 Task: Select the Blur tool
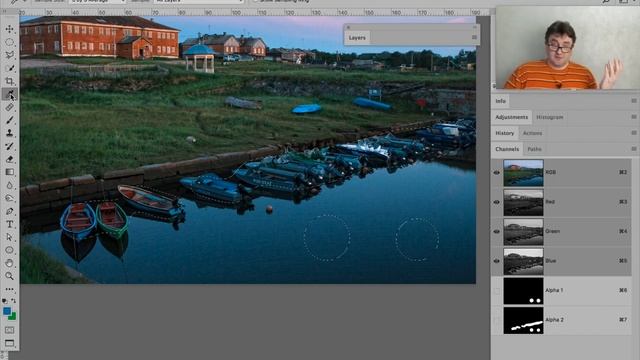click(9, 185)
